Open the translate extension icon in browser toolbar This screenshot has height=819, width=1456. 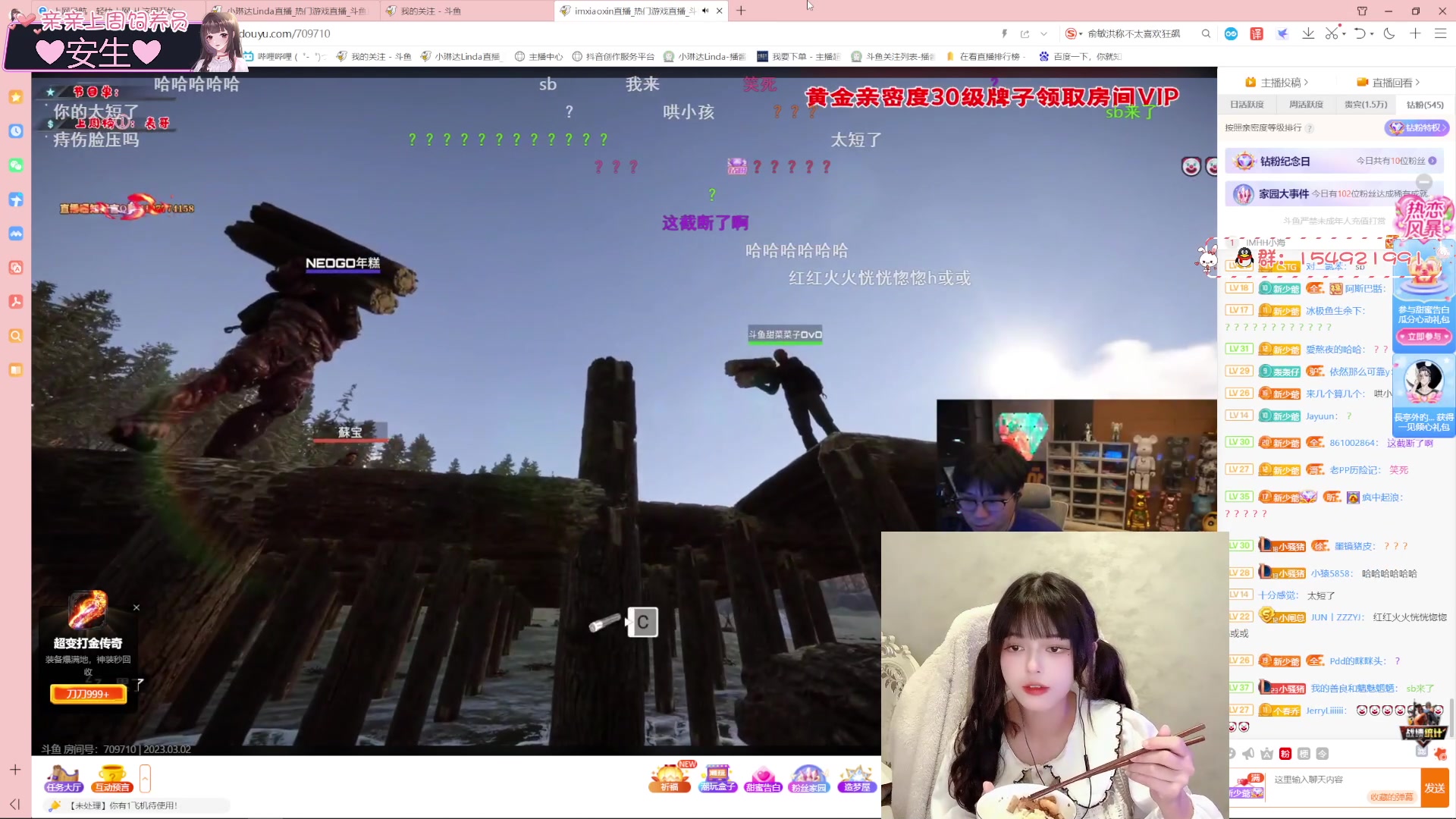tap(1257, 33)
